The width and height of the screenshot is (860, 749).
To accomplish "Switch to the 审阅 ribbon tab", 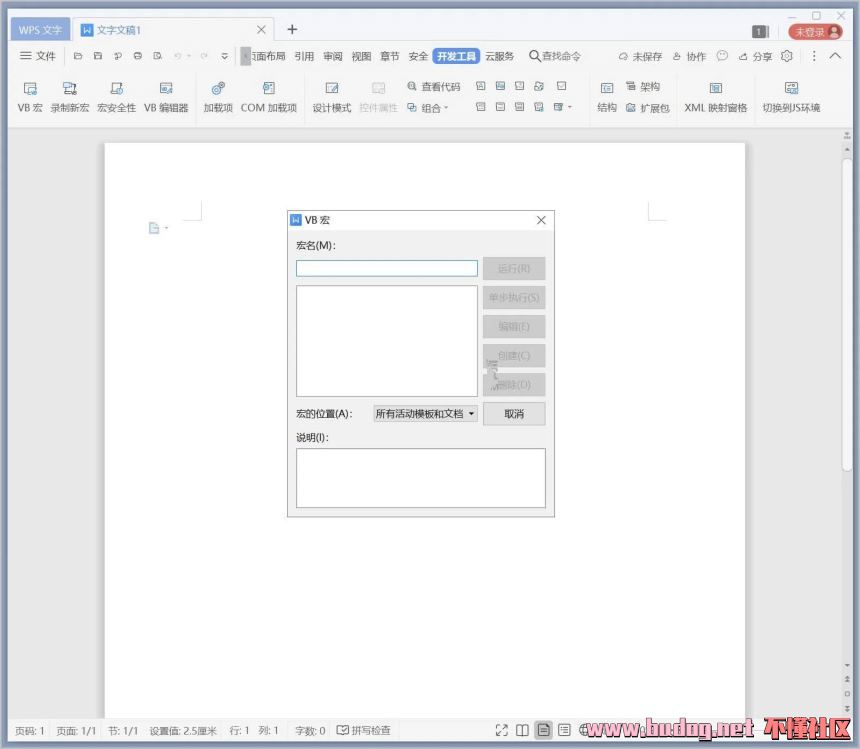I will 333,56.
